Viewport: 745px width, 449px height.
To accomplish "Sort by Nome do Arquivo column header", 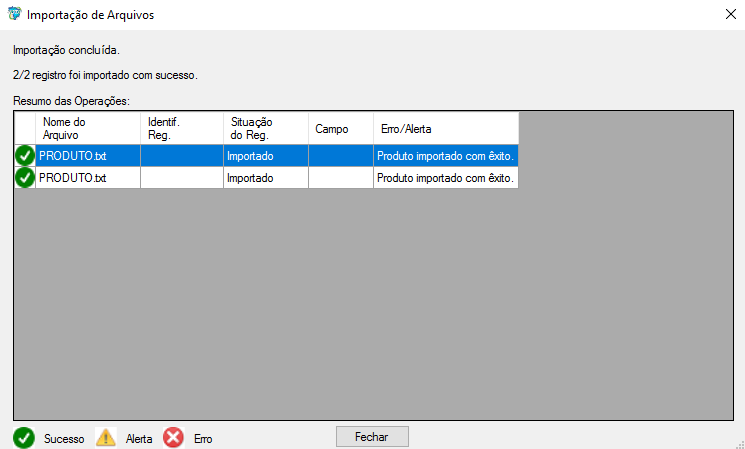I will [x=88, y=128].
